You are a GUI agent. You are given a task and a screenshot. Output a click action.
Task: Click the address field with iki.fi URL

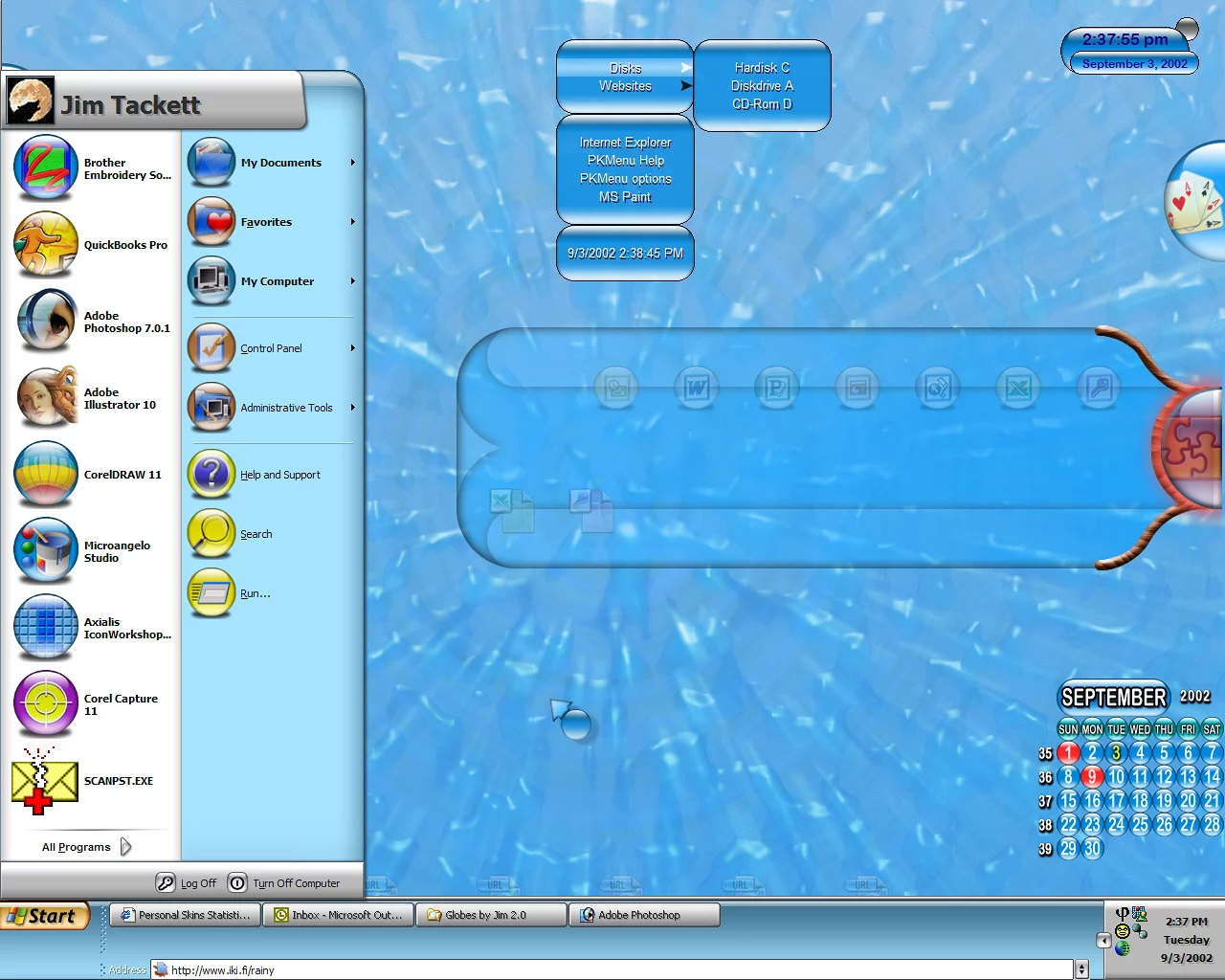pyautogui.click(x=612, y=969)
